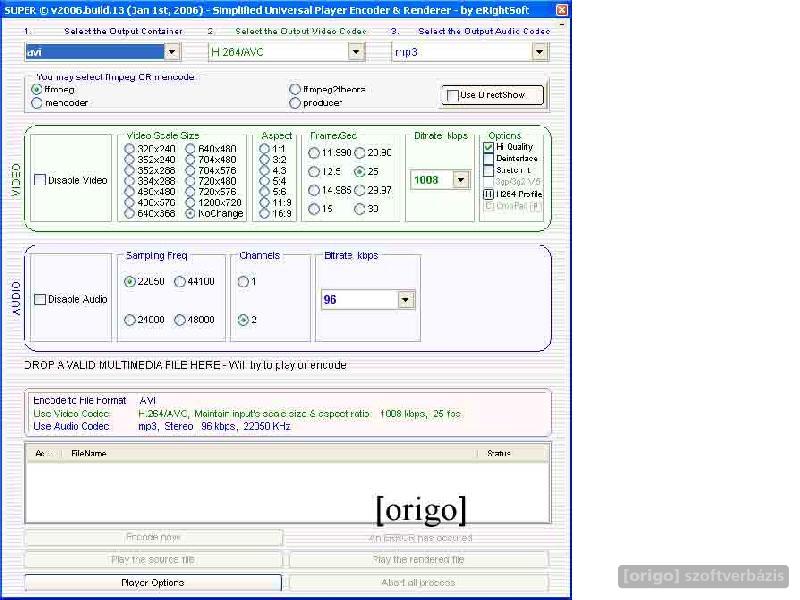Viewport: 800px width, 600px height.
Task: Open the Output Audio Codec mp3 dropdown
Action: tap(539, 52)
